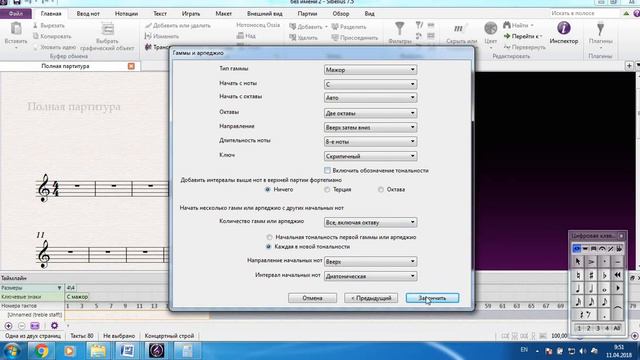Open the Начать с ноты dropdown
640x360 pixels.
coord(370,84)
